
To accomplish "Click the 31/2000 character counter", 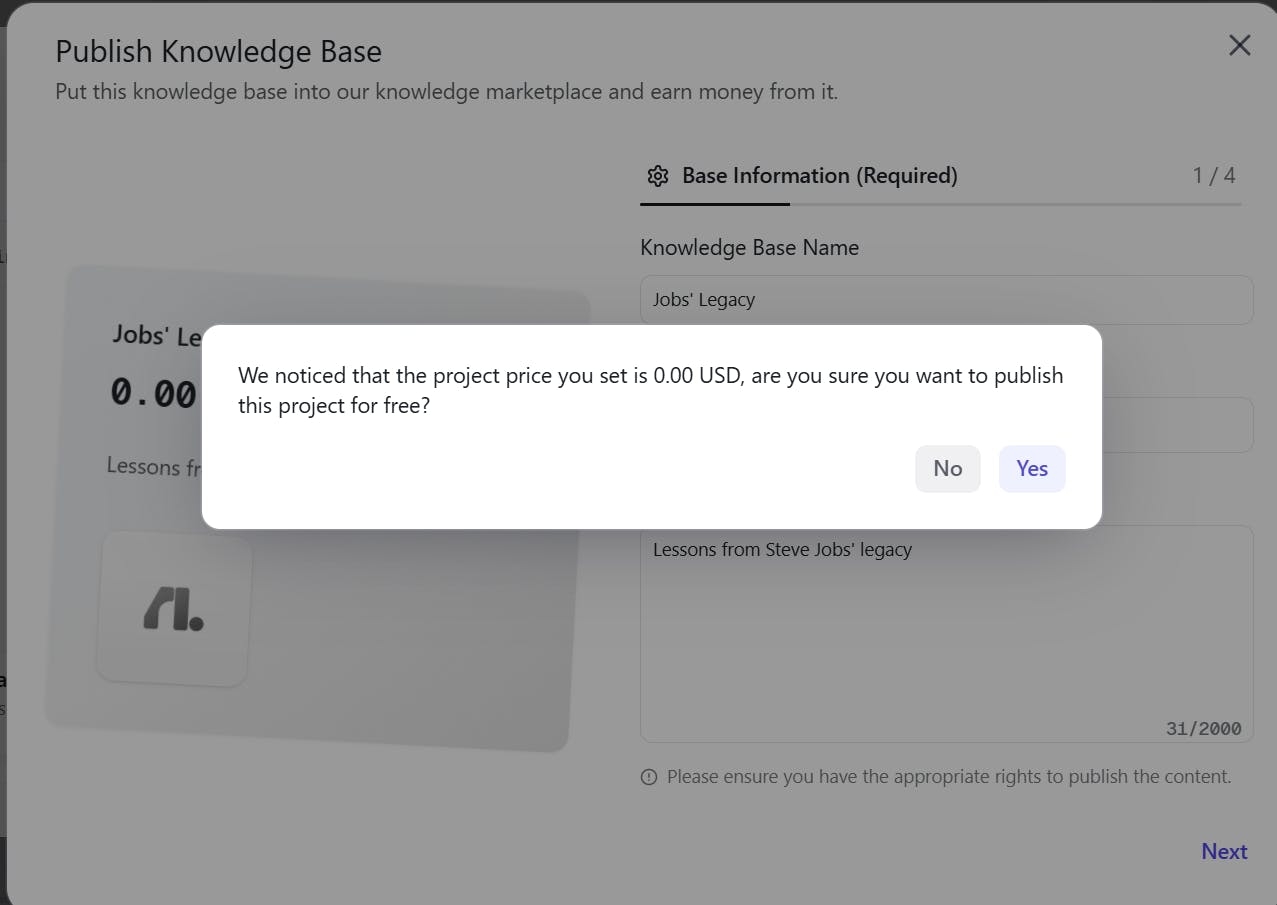I will point(1203,729).
